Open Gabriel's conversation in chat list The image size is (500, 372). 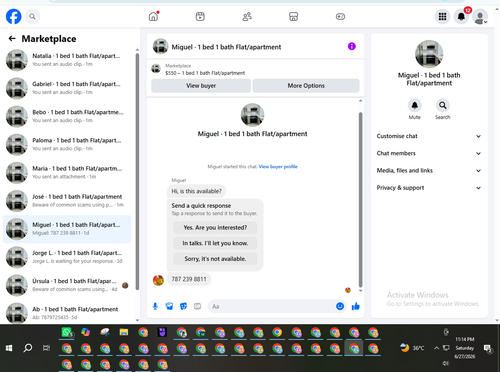[67, 88]
